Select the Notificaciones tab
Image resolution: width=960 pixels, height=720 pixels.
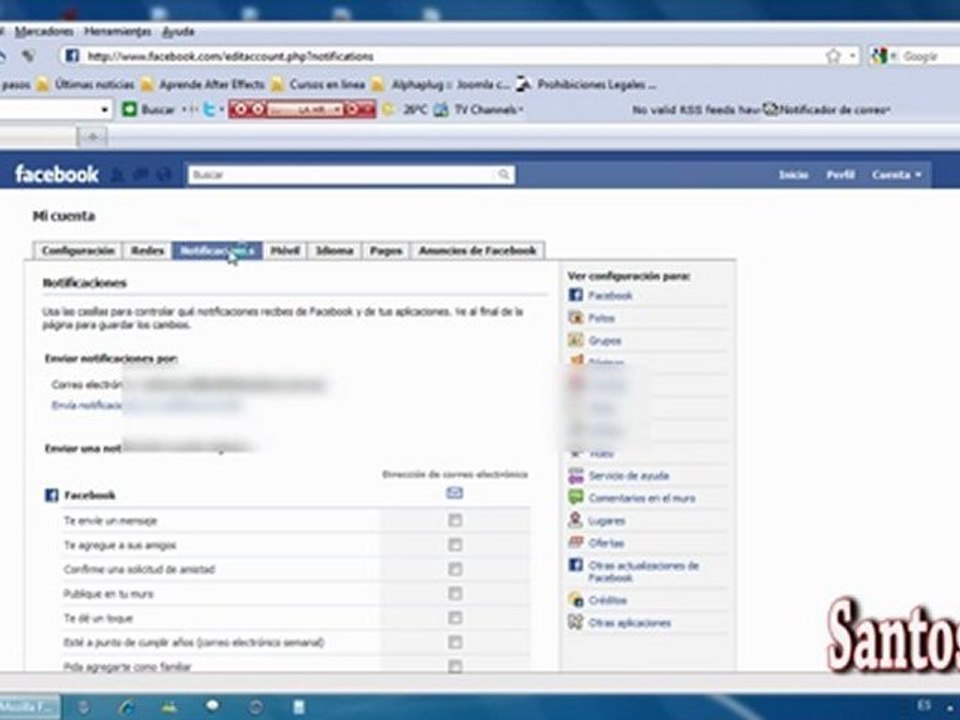click(217, 250)
